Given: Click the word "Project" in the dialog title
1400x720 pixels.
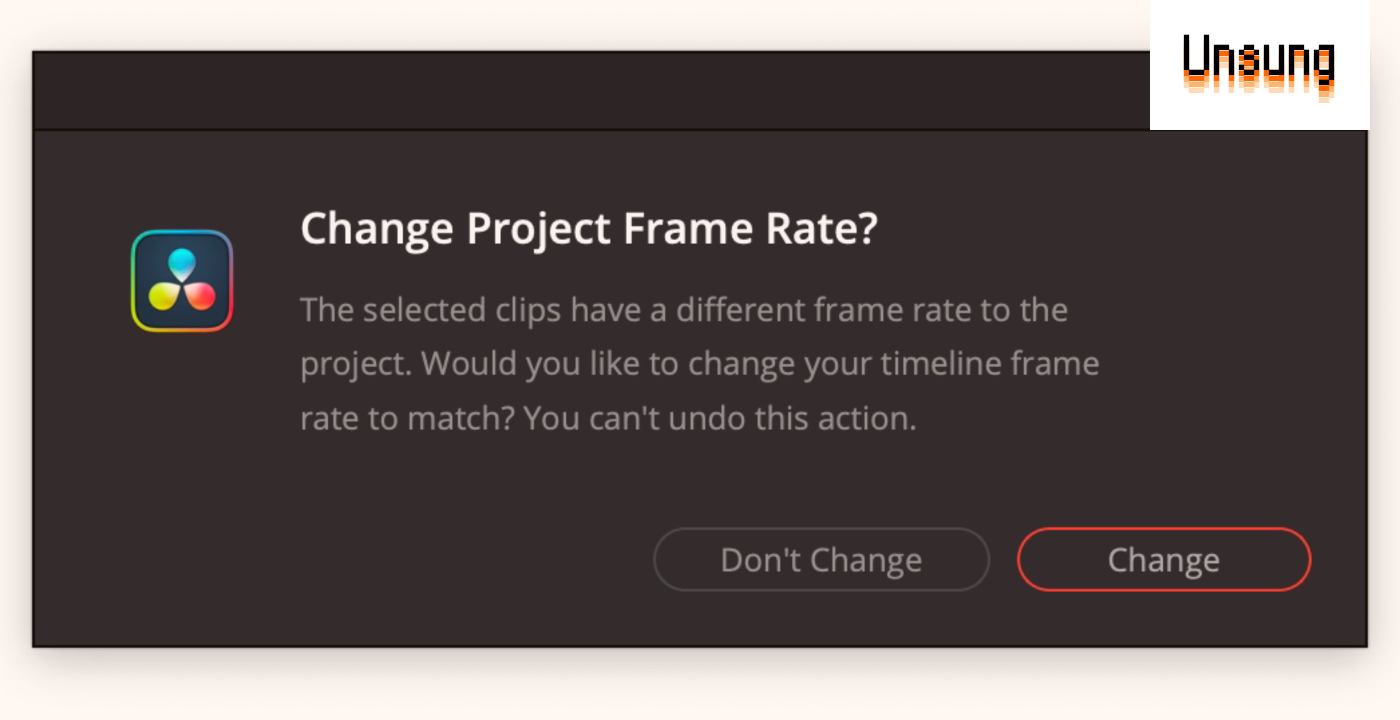Looking at the screenshot, I should [540, 229].
